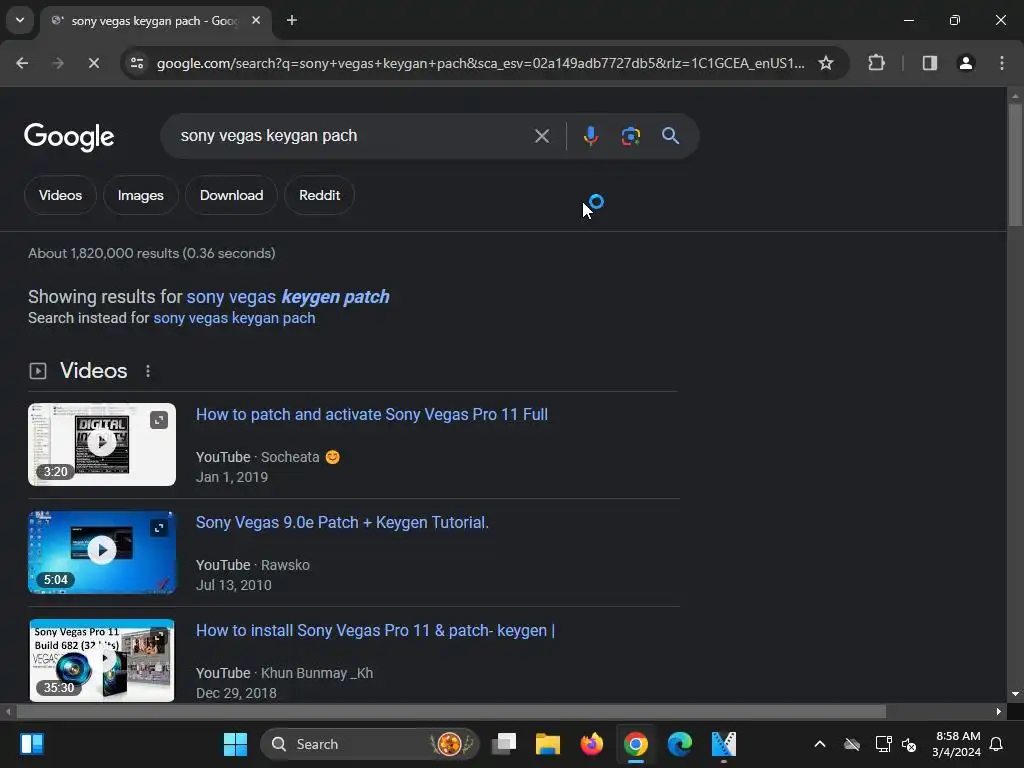This screenshot has height=768, width=1024.
Task: Click the scrollbar down arrow
Action: 1015,694
